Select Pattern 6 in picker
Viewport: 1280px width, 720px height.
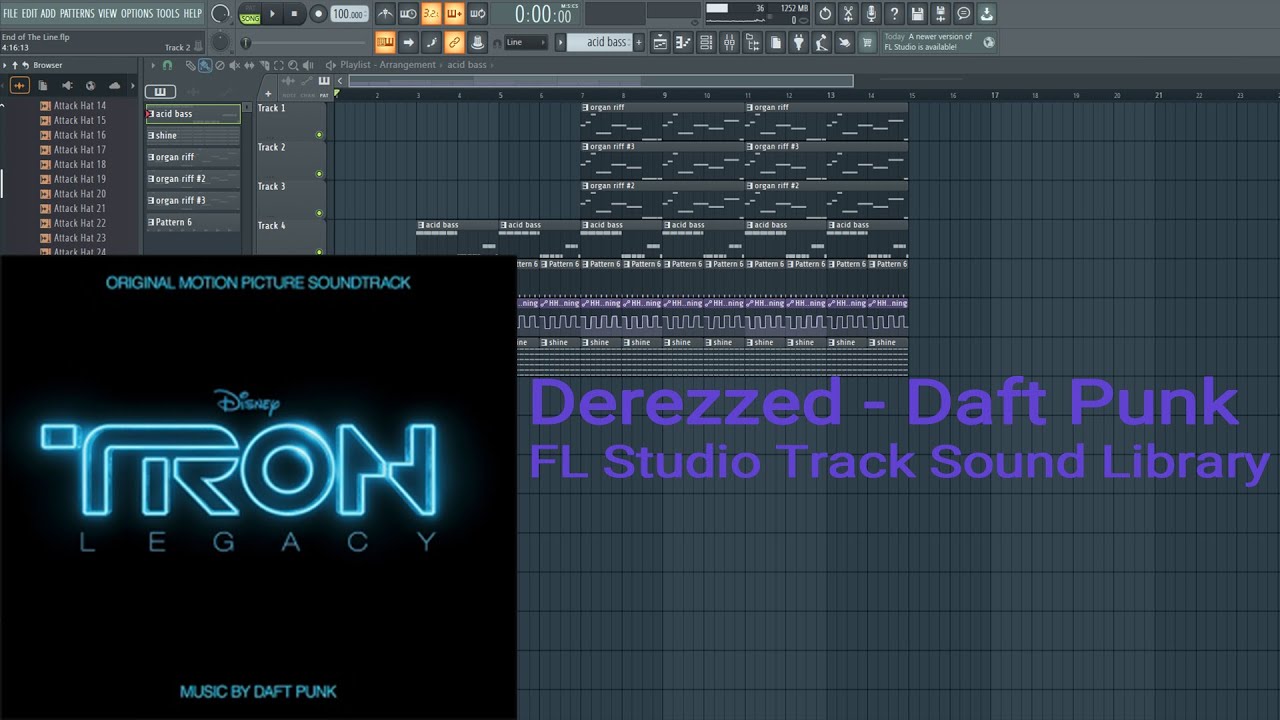click(x=193, y=222)
